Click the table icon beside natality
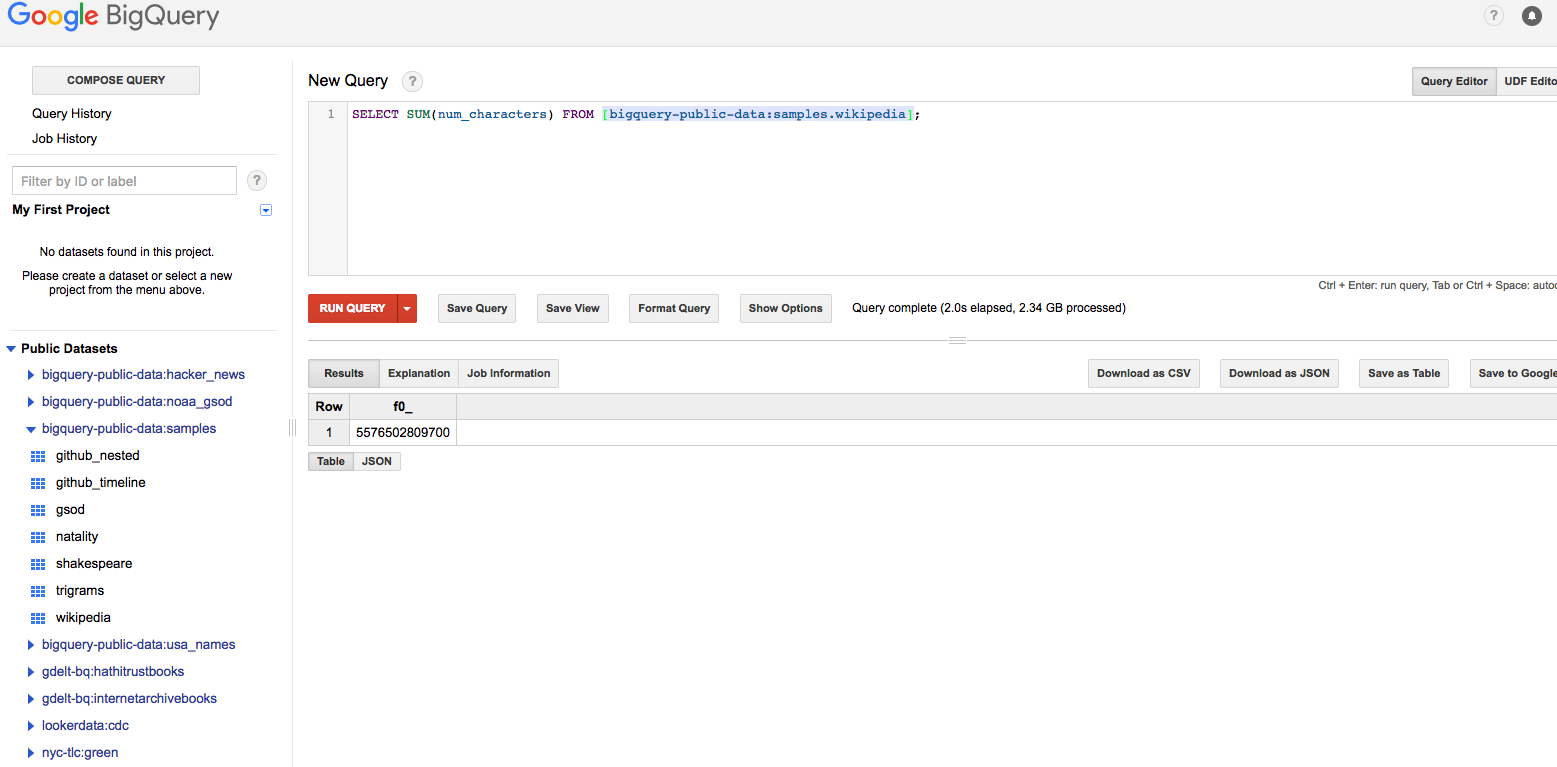 pos(39,537)
